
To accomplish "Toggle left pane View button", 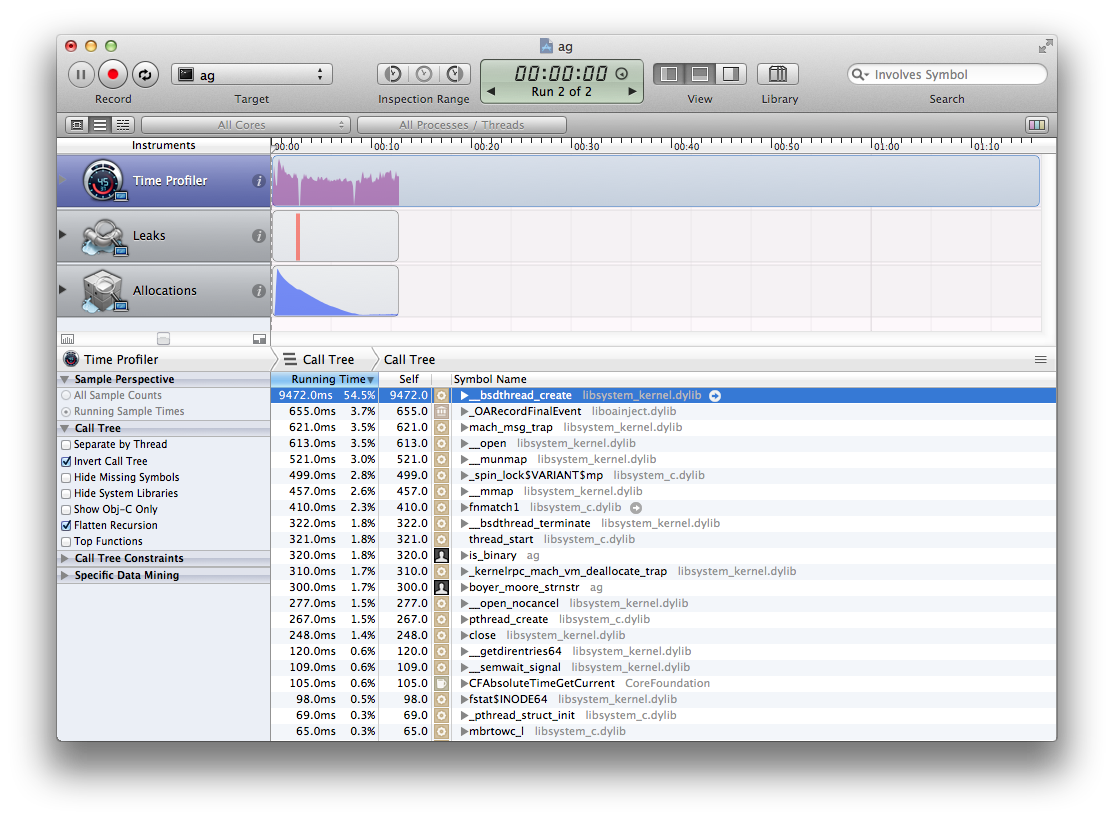I will 669,74.
